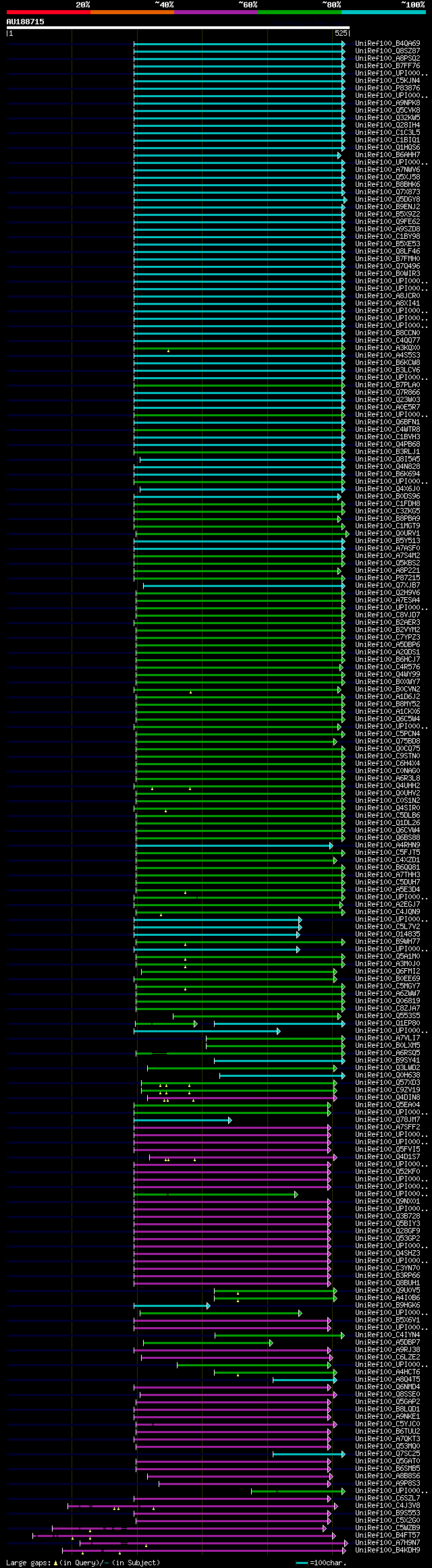Select label UniRef100_C6SZL7

387,1499
